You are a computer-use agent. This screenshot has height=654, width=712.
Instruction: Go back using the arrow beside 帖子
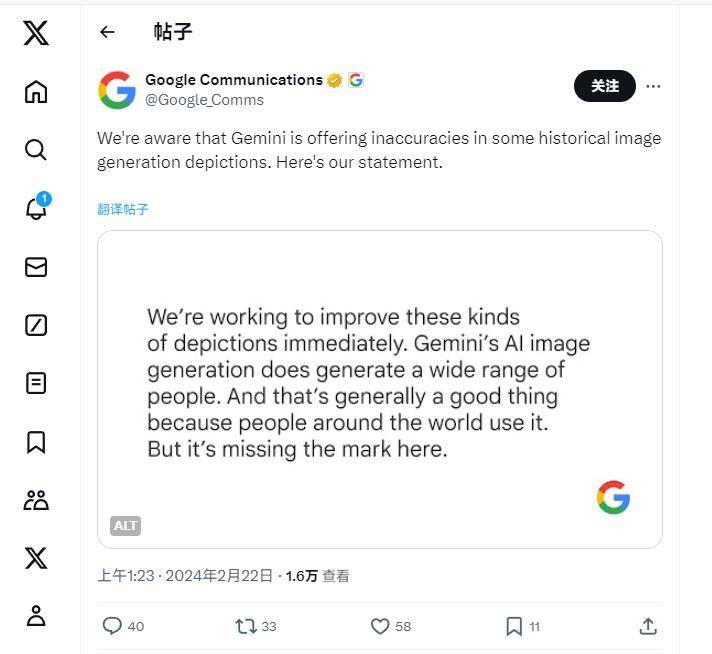tap(107, 32)
